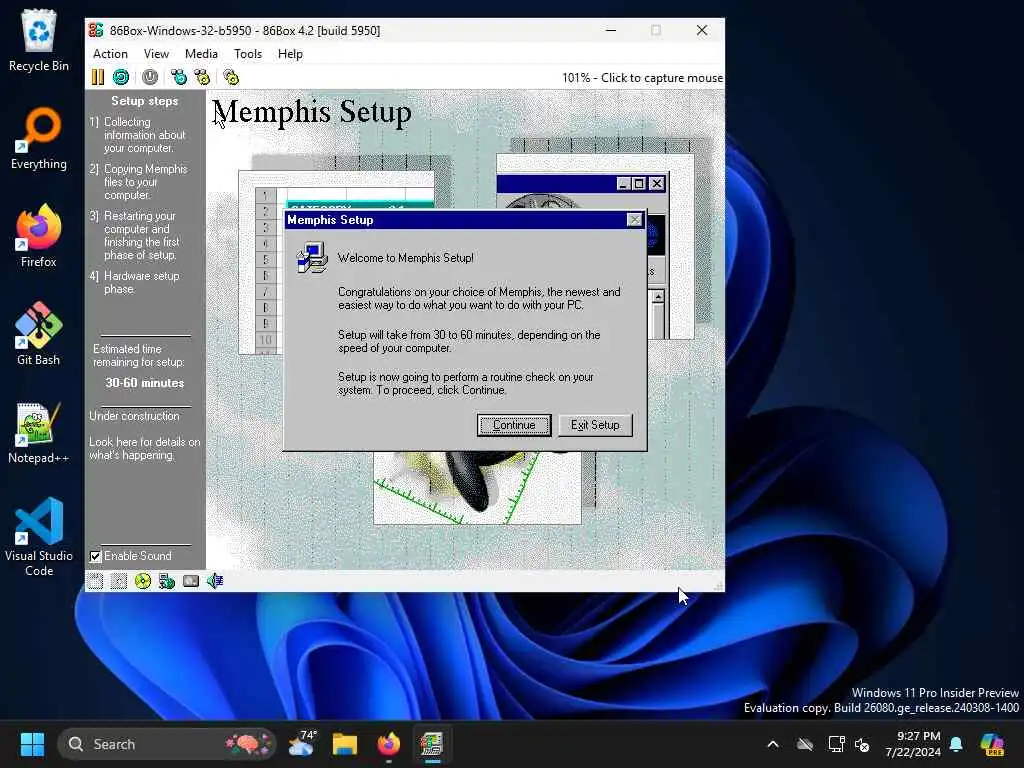
Task: Open the Windows Start menu
Action: coord(32,744)
